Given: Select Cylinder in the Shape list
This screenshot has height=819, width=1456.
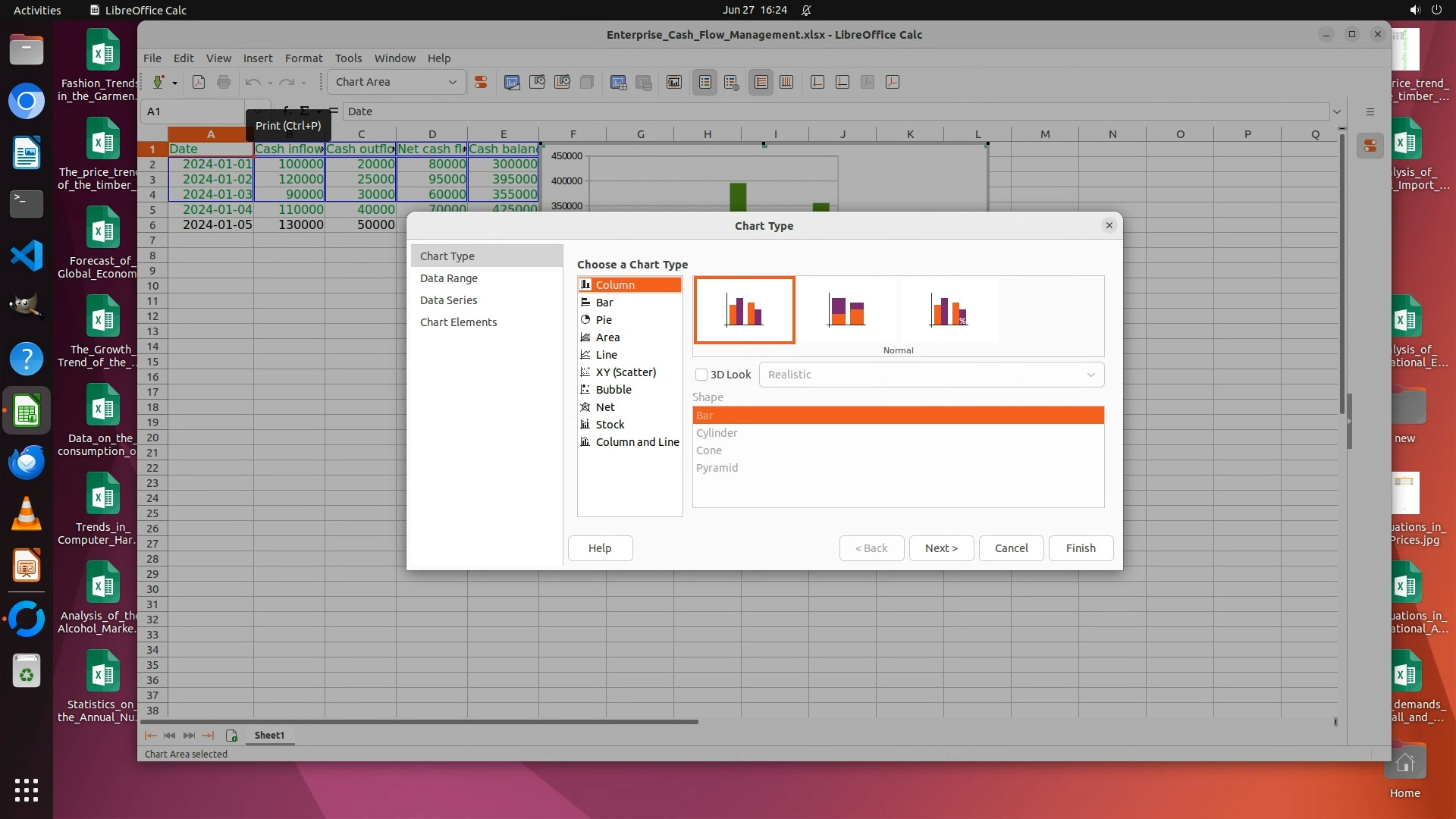Looking at the screenshot, I should click(x=717, y=433).
